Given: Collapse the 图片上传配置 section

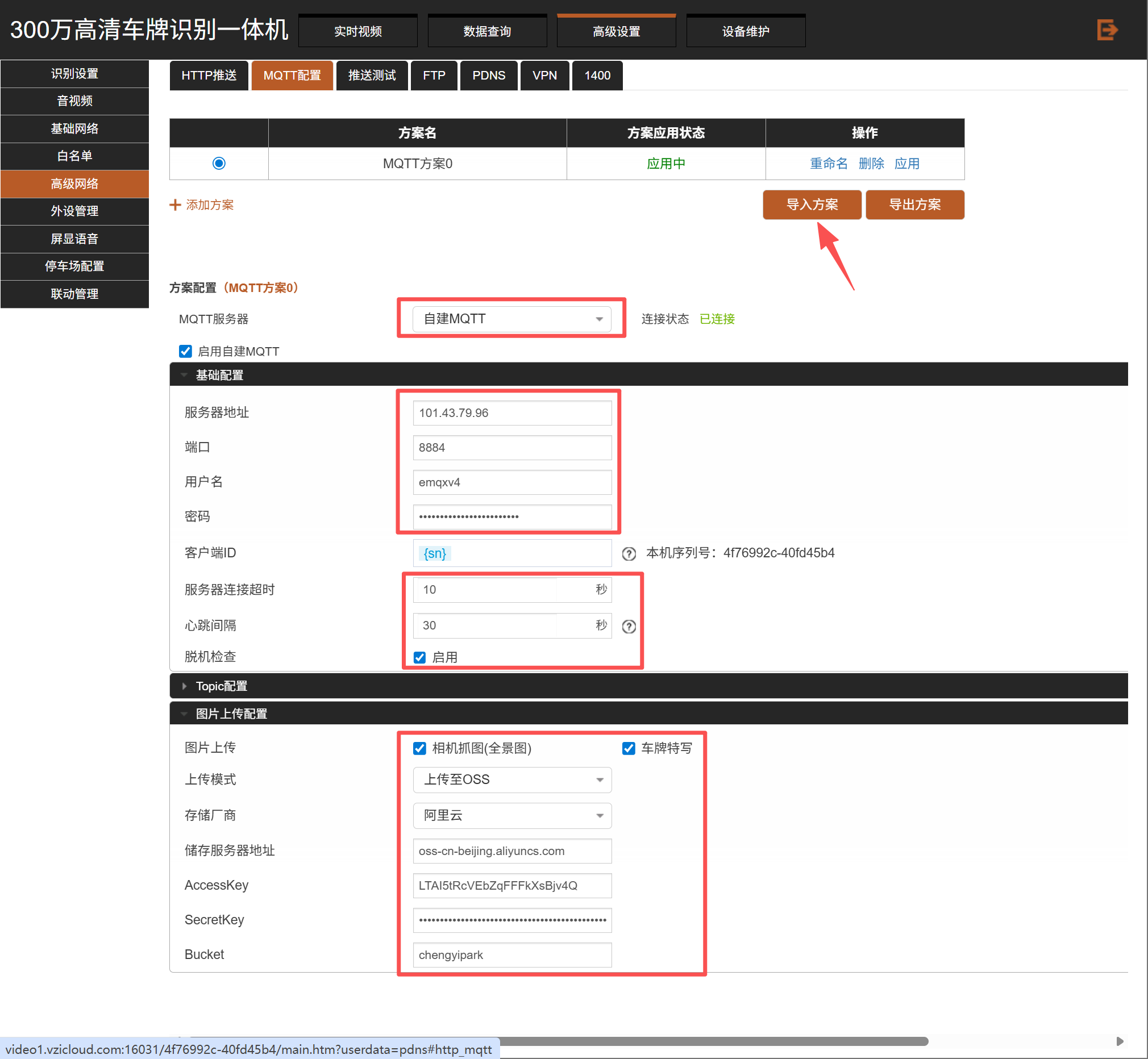Looking at the screenshot, I should pyautogui.click(x=184, y=714).
